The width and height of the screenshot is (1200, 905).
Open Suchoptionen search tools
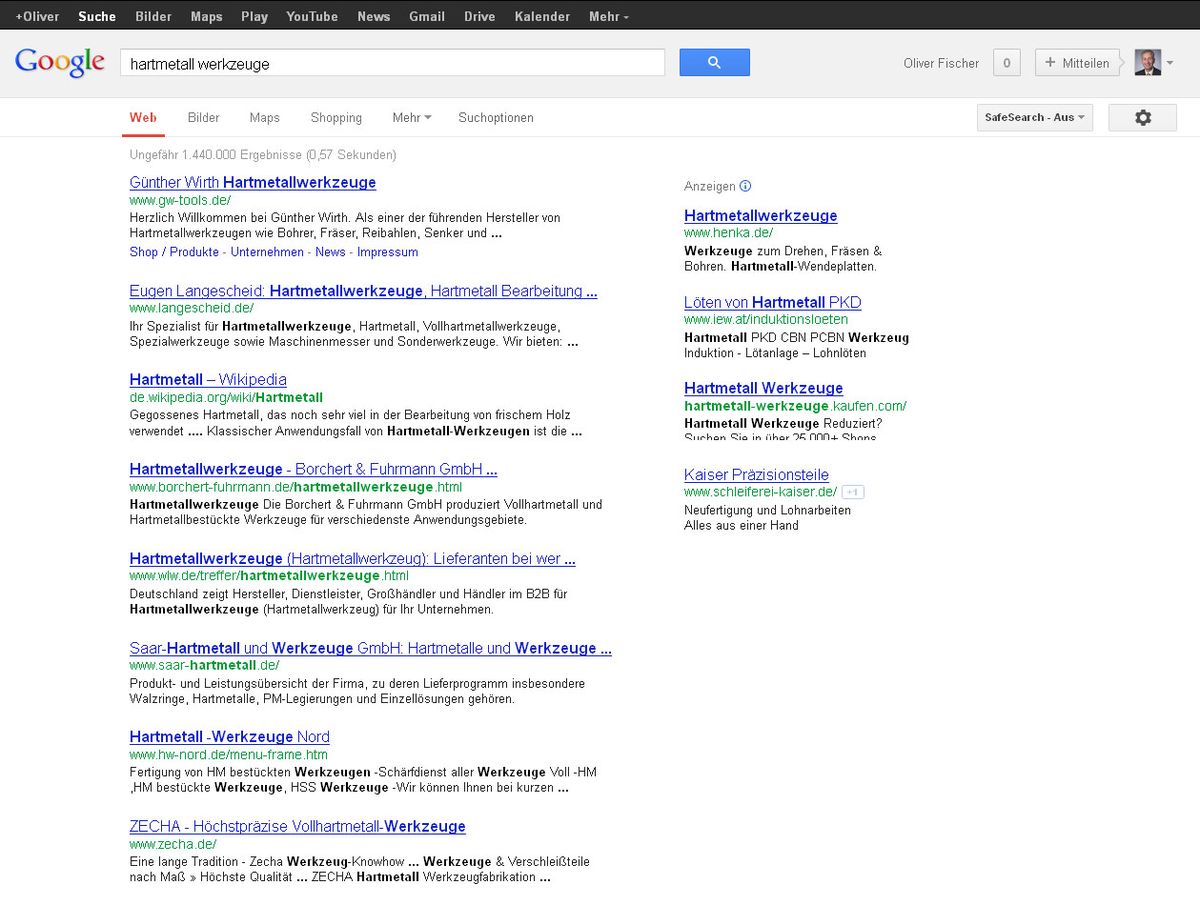click(496, 117)
